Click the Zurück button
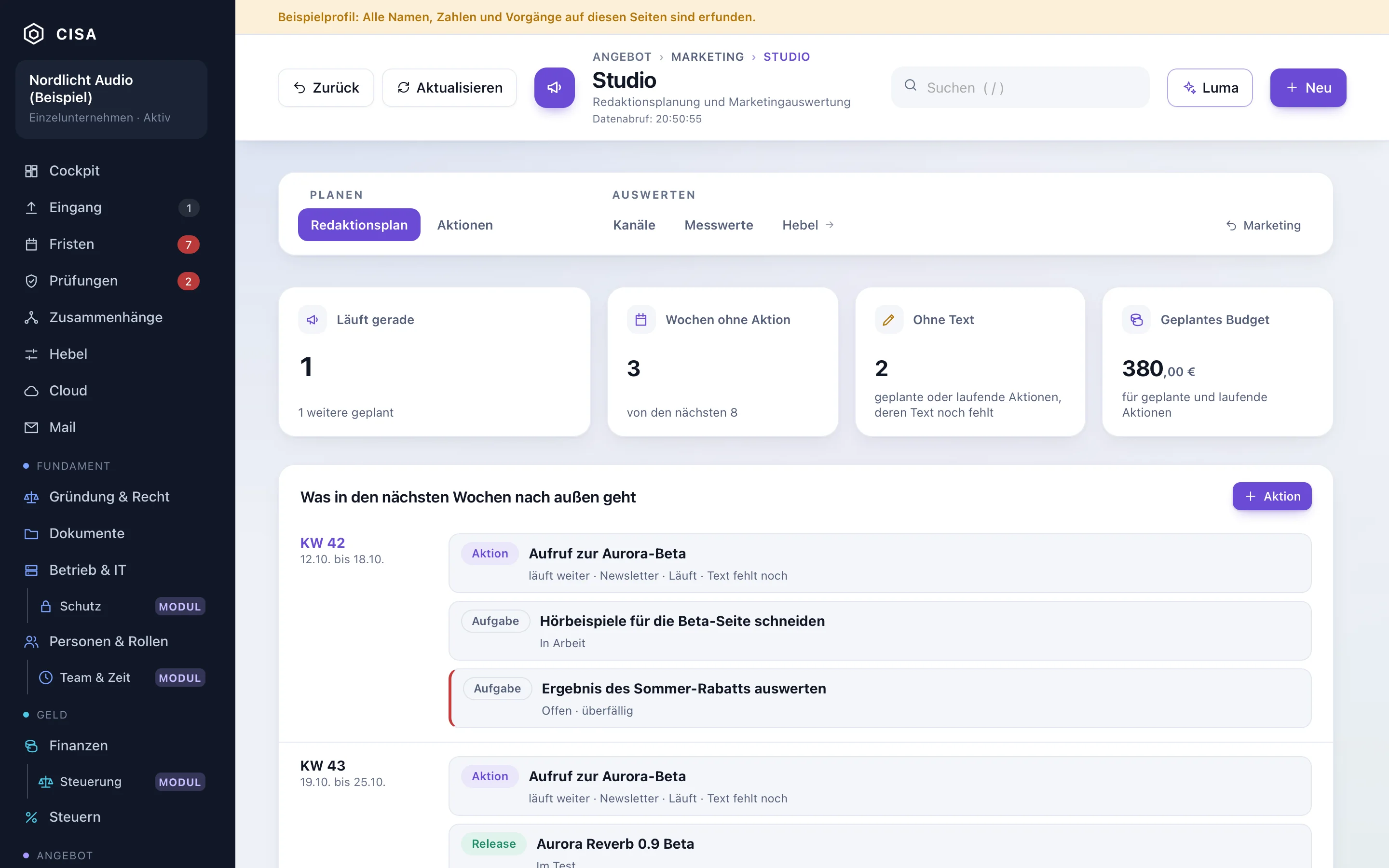Image resolution: width=1389 pixels, height=868 pixels. pyautogui.click(x=326, y=88)
